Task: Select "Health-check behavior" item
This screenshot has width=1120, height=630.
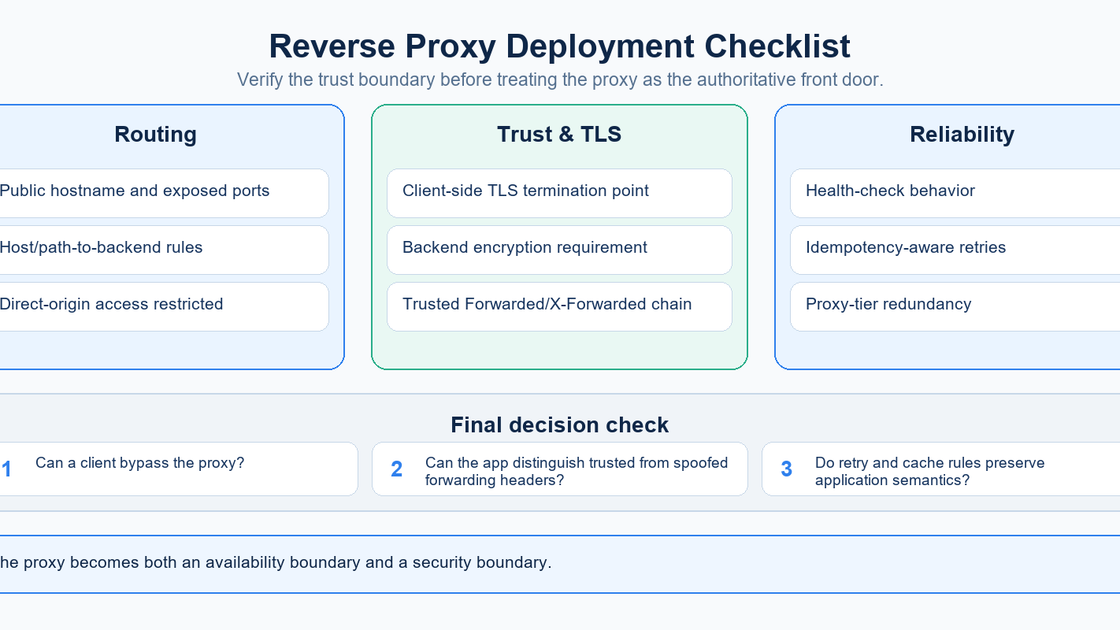Action: pyautogui.click(x=955, y=193)
